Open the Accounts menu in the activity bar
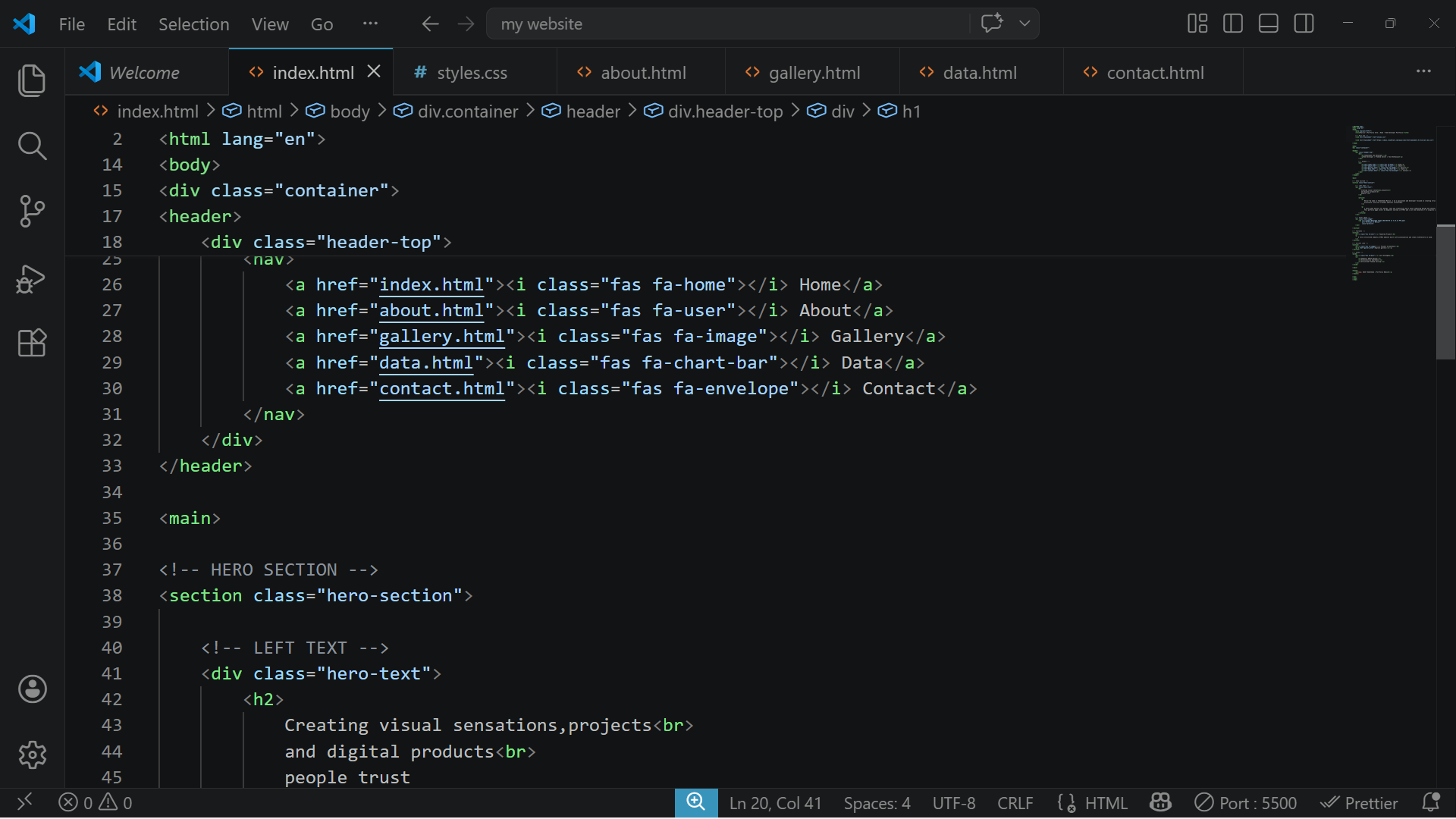The height and width of the screenshot is (819, 1456). [31, 689]
